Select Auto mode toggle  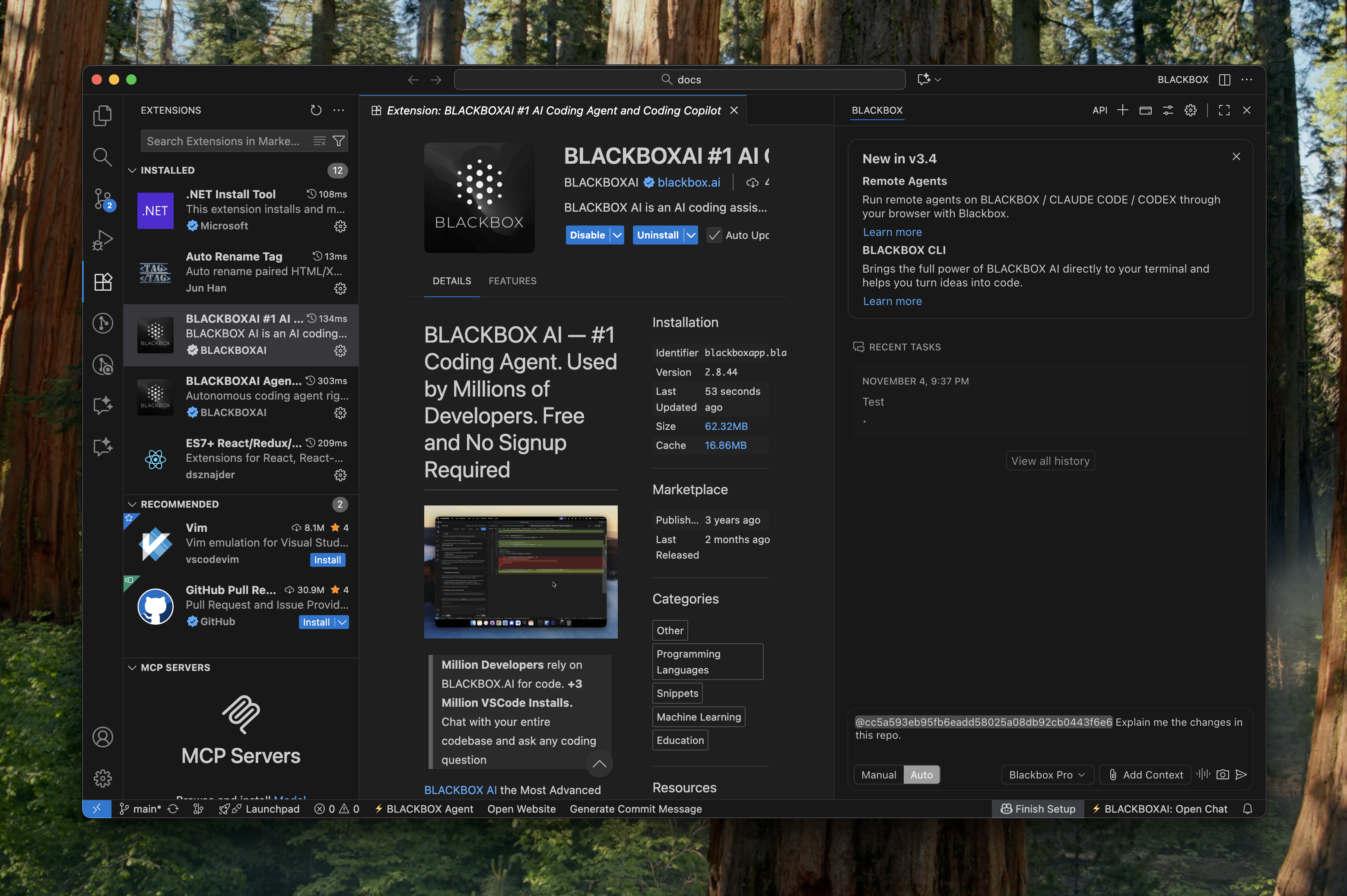pos(921,775)
